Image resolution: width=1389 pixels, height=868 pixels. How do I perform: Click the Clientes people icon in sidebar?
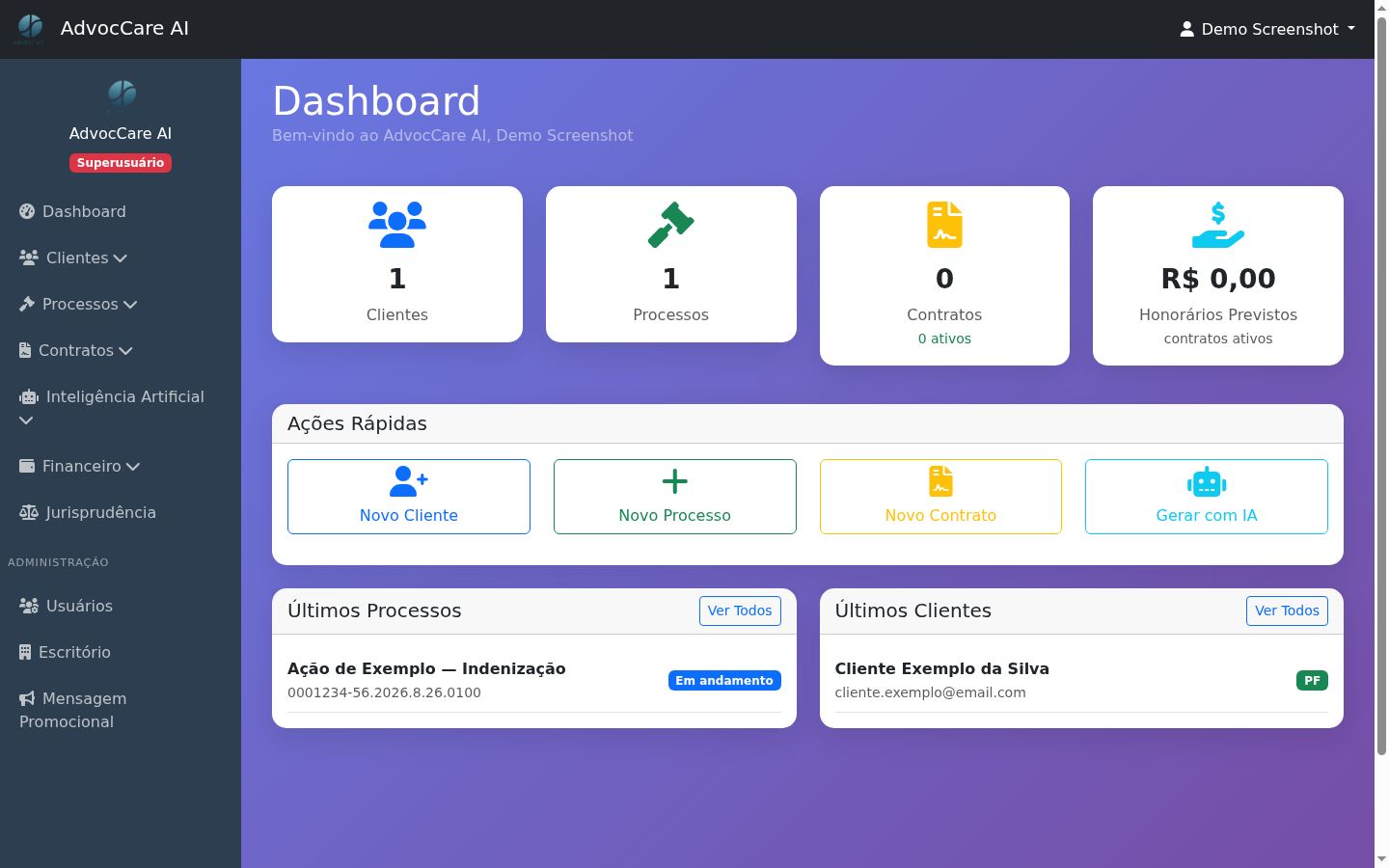coord(29,258)
